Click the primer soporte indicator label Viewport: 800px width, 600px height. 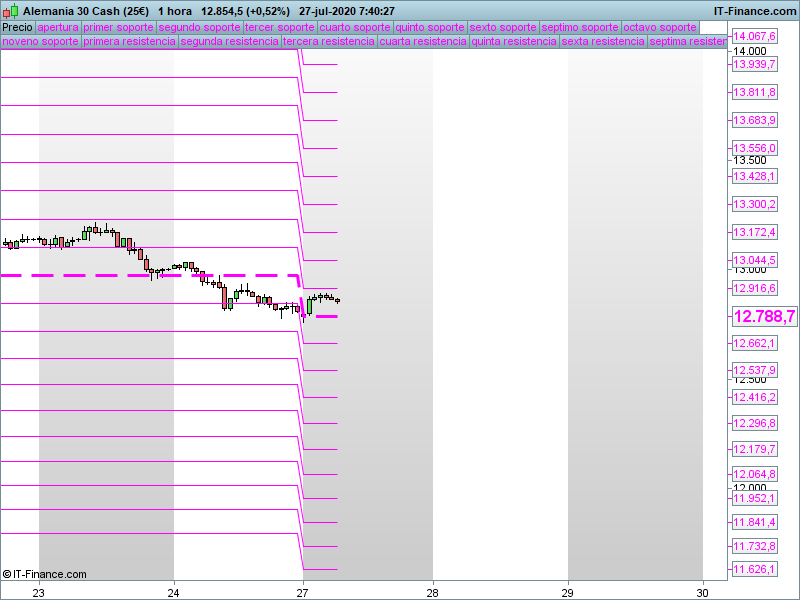click(x=118, y=27)
